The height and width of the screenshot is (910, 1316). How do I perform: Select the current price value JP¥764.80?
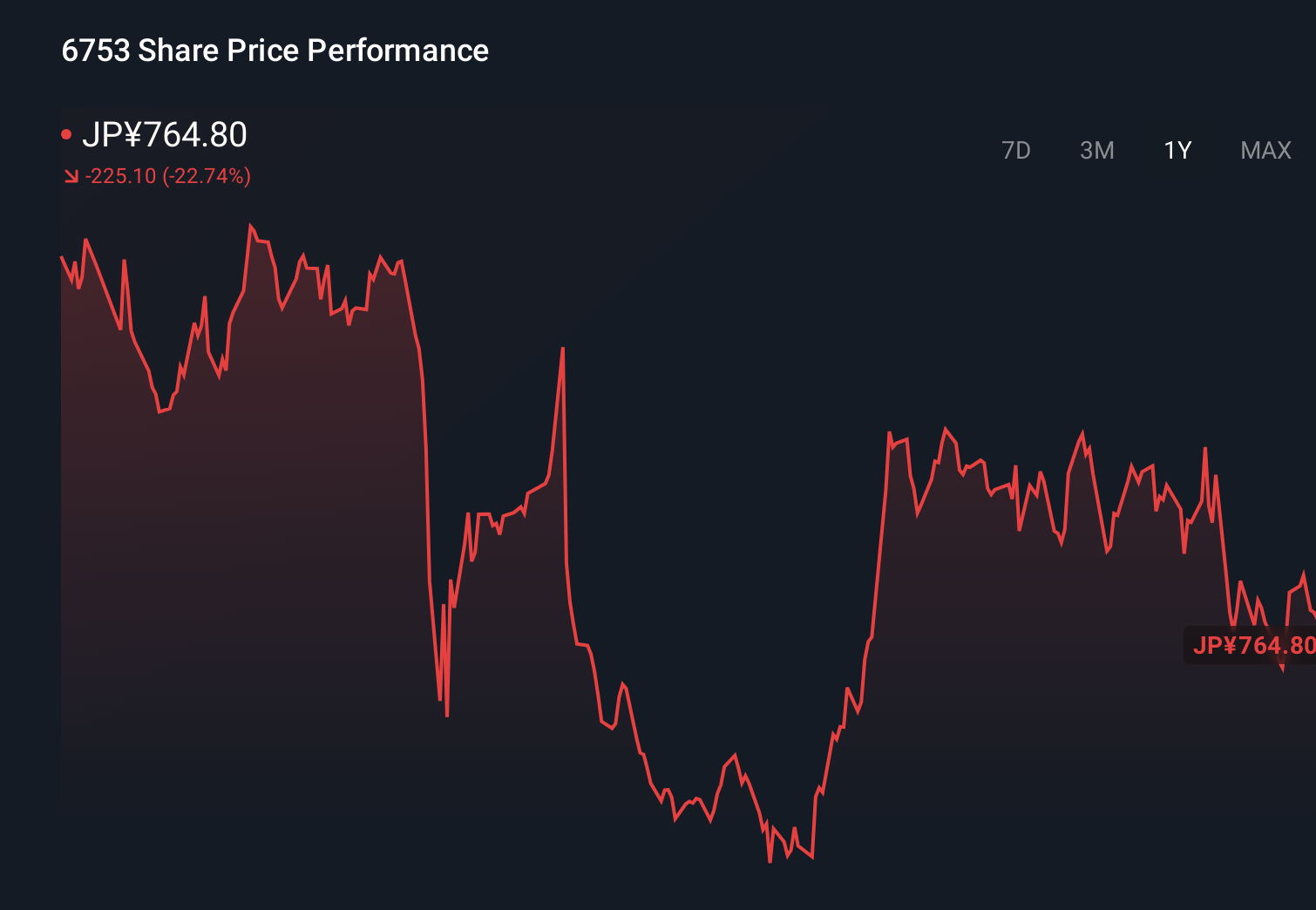tap(166, 135)
